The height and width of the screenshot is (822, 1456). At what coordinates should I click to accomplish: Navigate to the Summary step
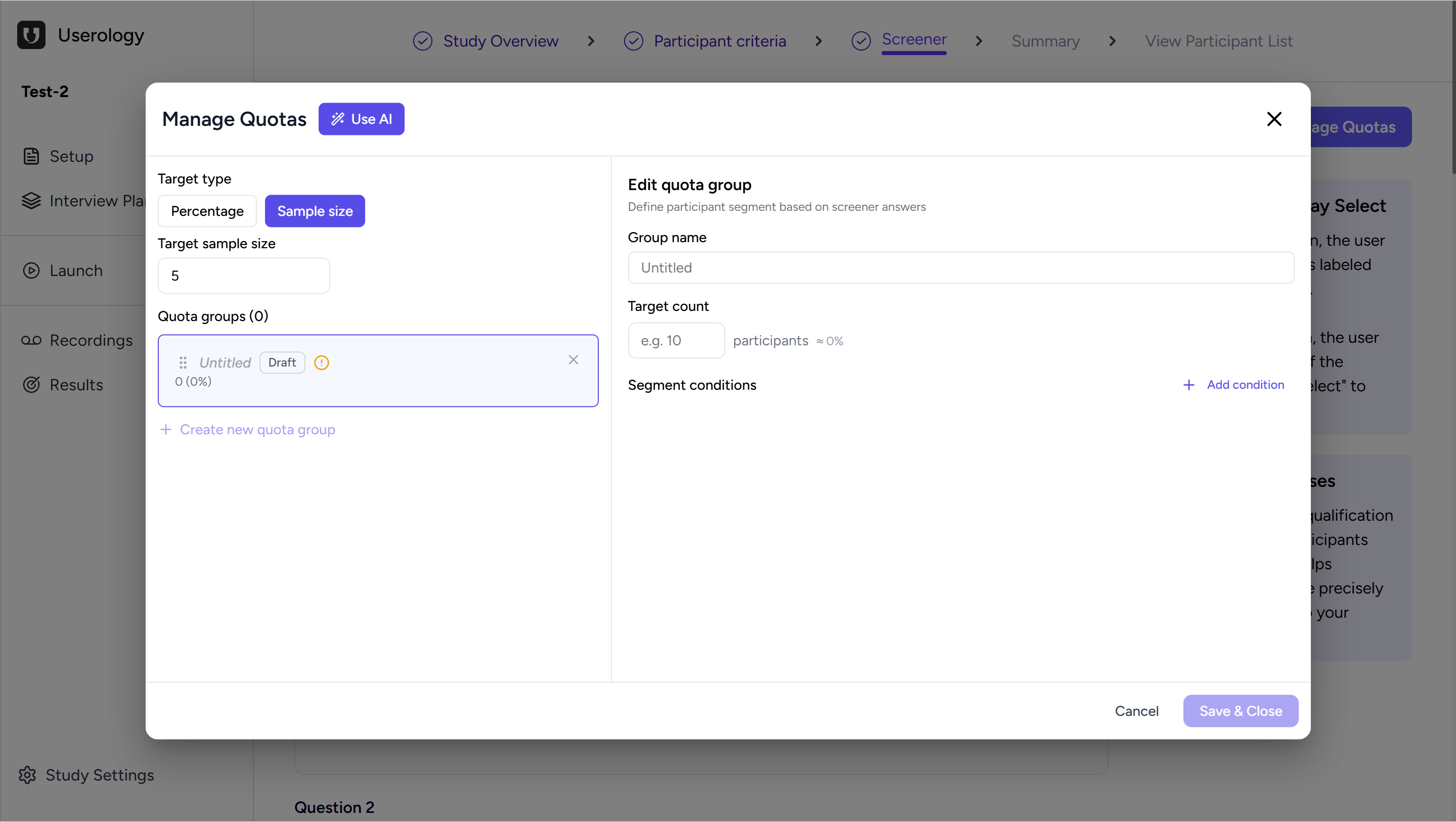click(1045, 40)
